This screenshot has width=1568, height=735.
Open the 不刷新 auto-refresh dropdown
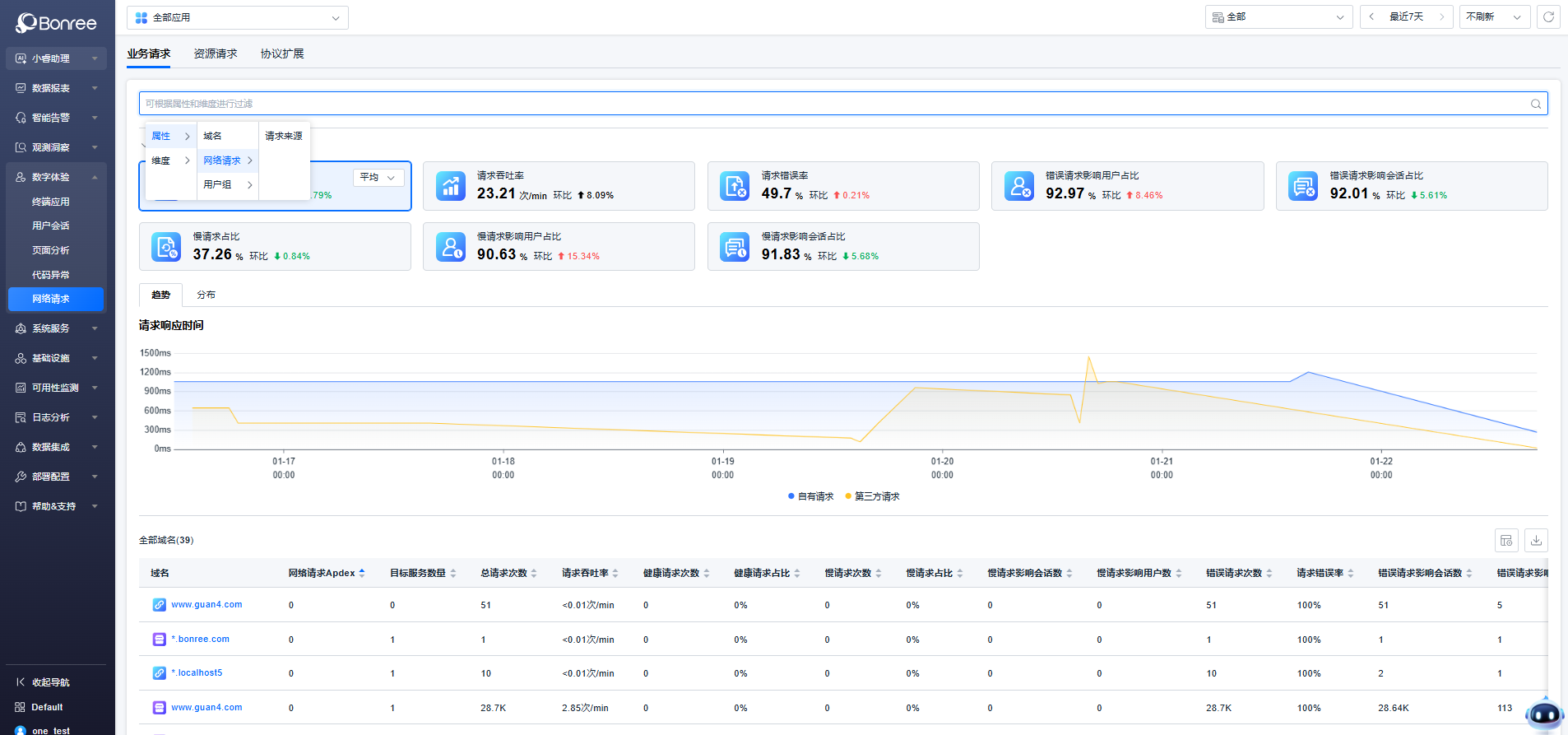(x=1494, y=17)
